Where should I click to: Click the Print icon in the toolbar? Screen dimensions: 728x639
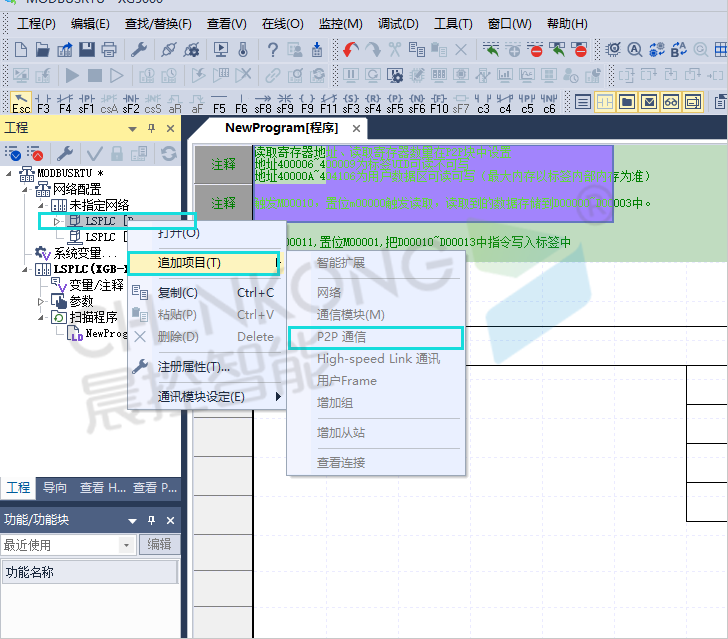tap(109, 49)
